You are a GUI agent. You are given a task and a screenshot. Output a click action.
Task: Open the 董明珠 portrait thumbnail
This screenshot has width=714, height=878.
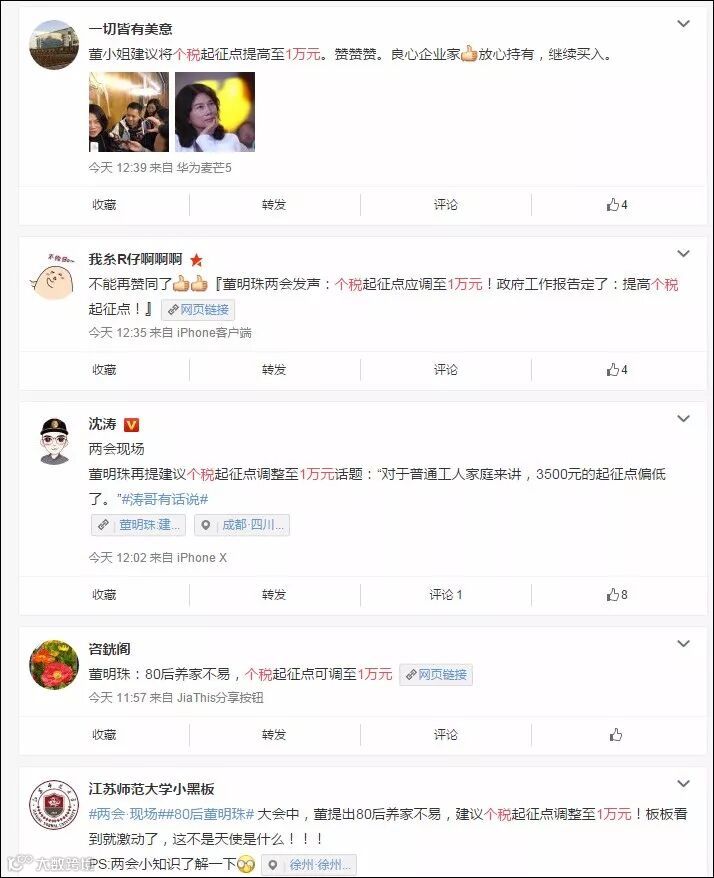point(215,111)
